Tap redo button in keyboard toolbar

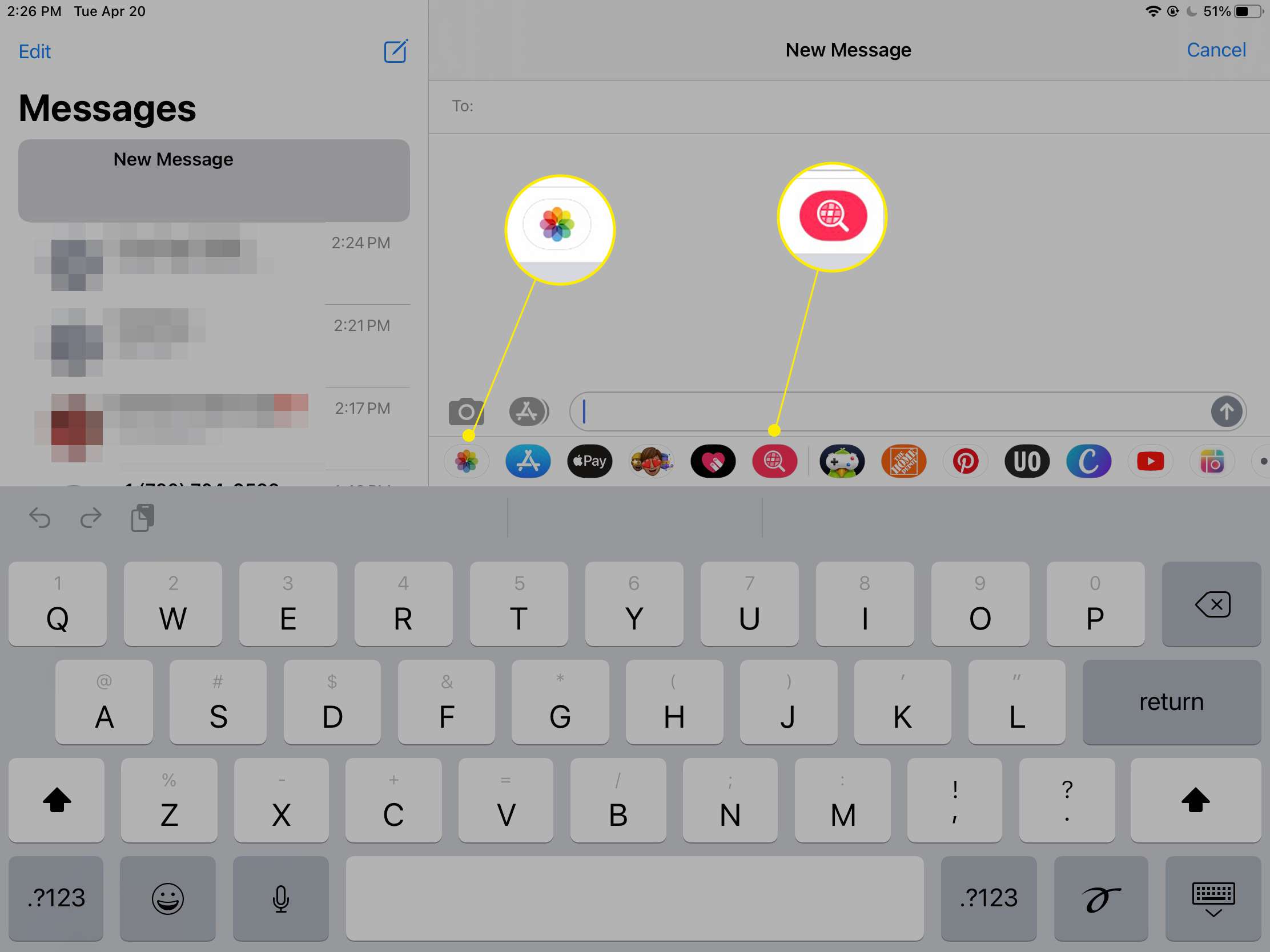(x=91, y=516)
